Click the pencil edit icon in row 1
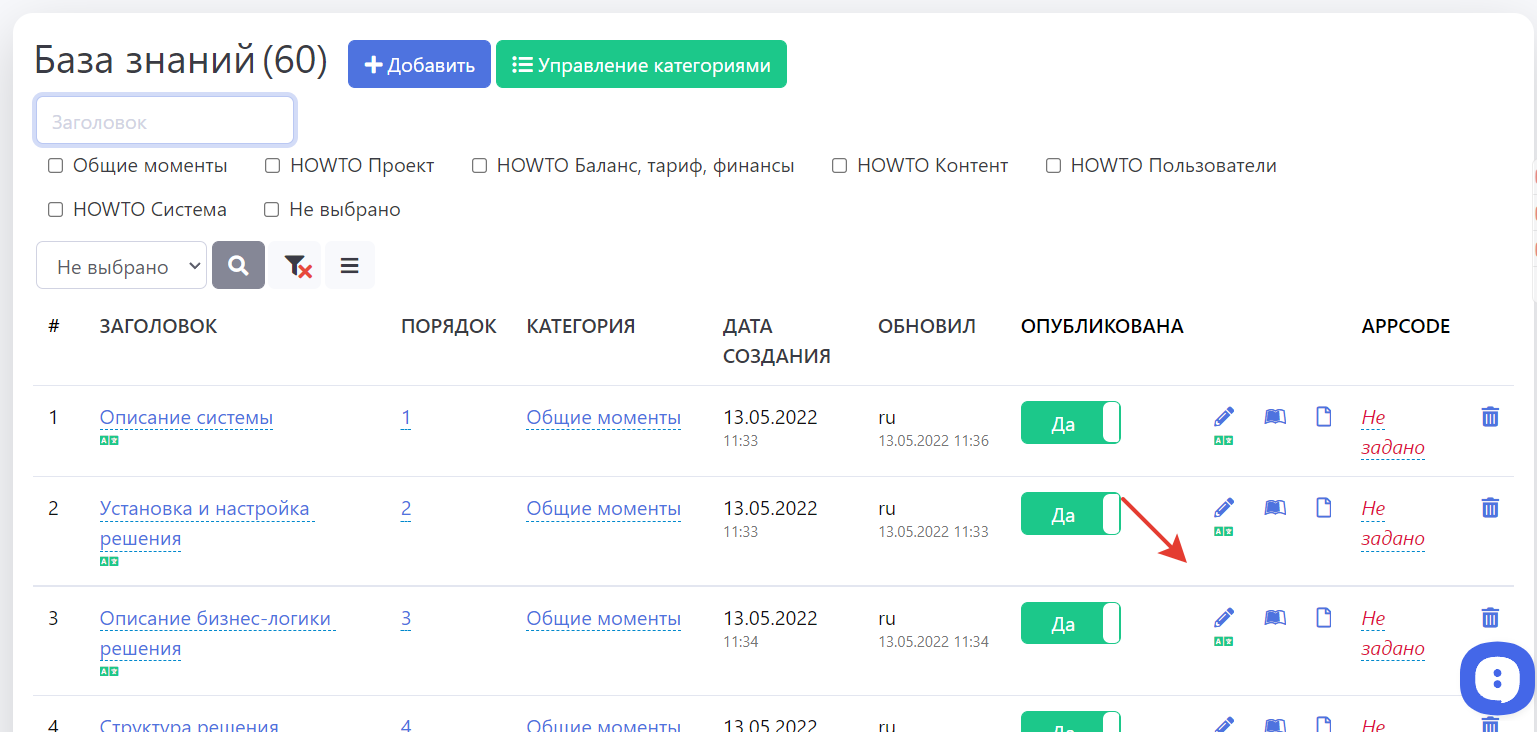Viewport: 1537px width, 732px height. click(1224, 416)
